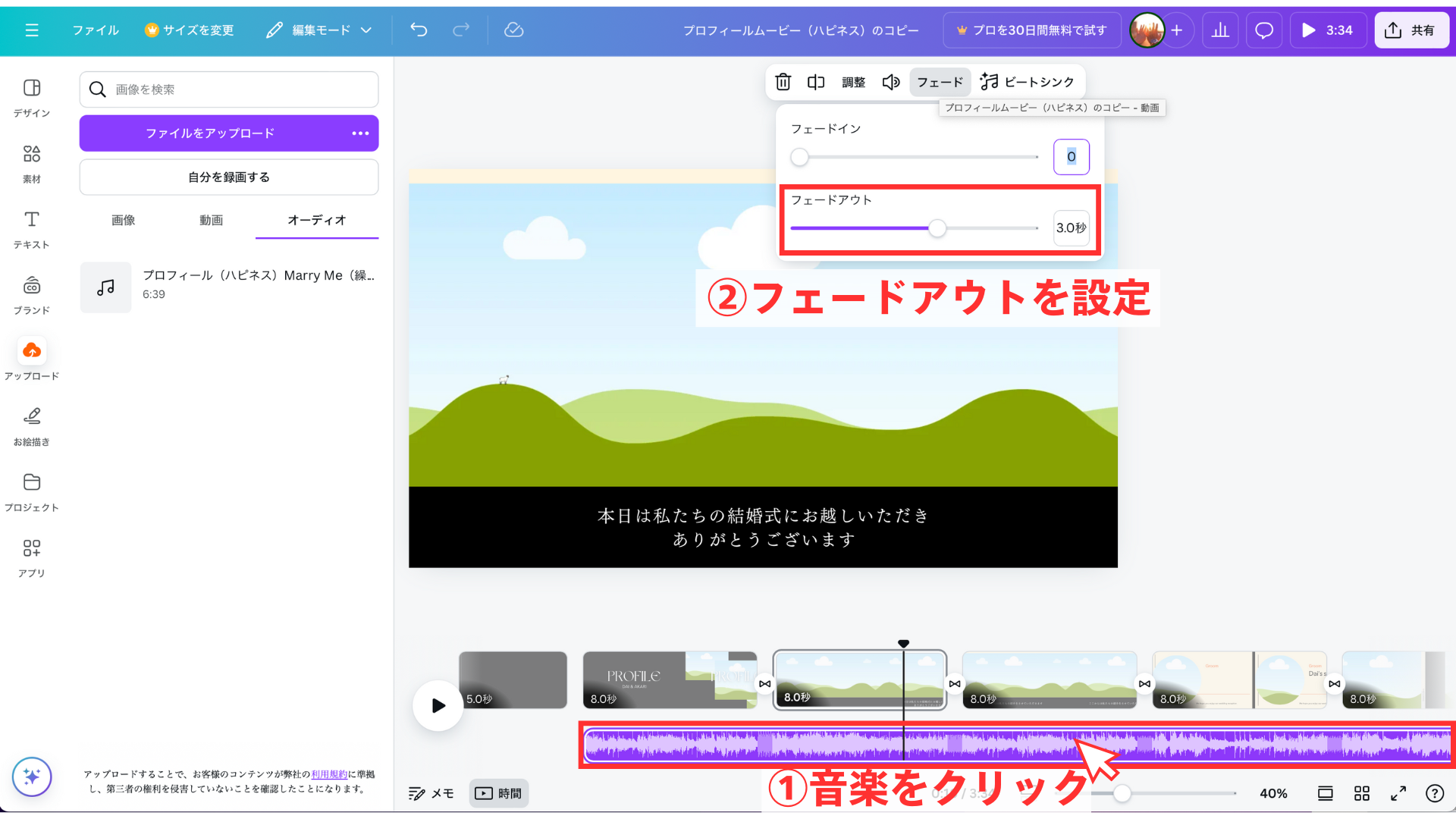Click the フェードアウト slider handle
The image size is (1456, 819).
tap(937, 228)
